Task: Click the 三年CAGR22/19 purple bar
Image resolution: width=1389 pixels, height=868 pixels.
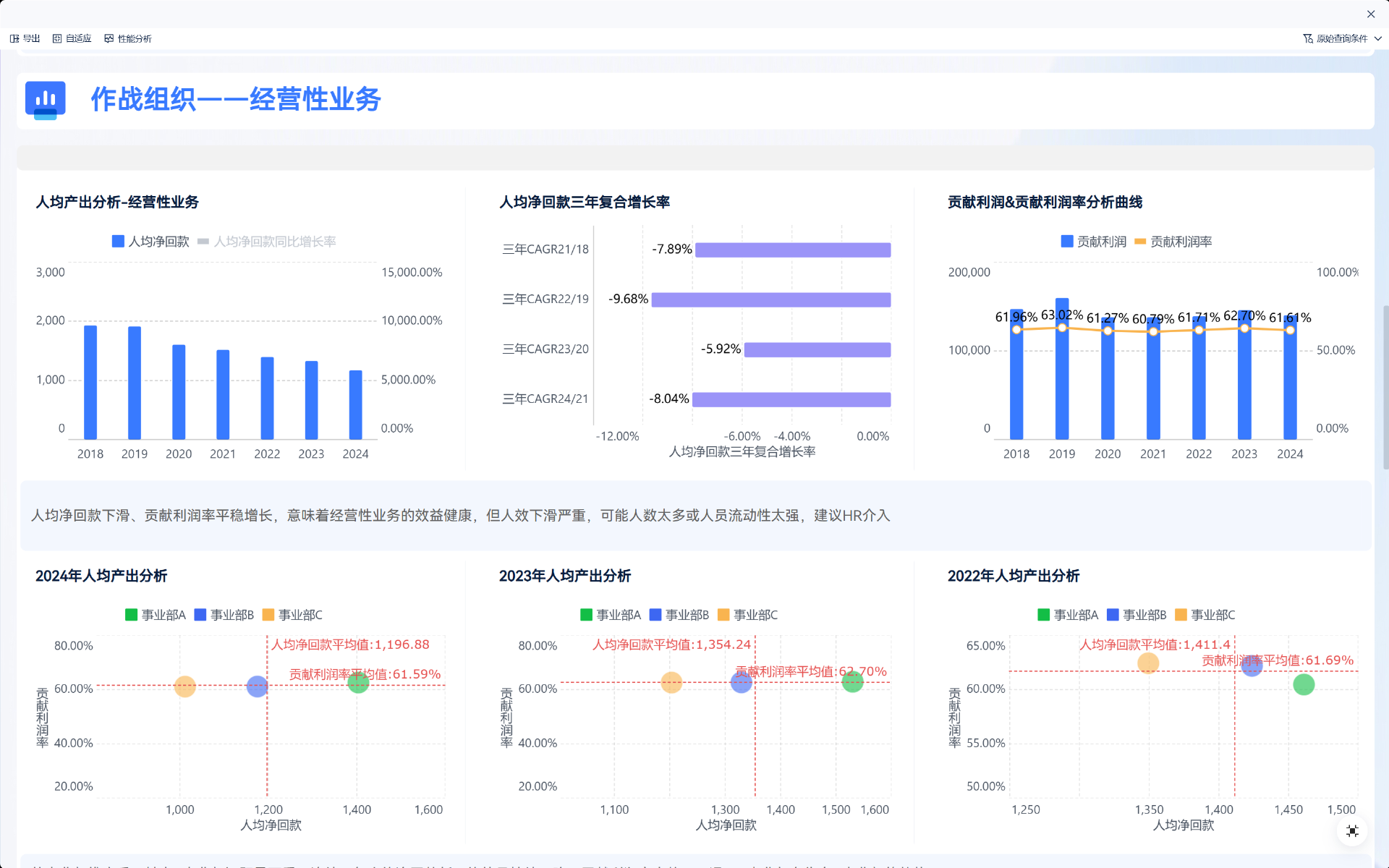Action: [x=770, y=299]
